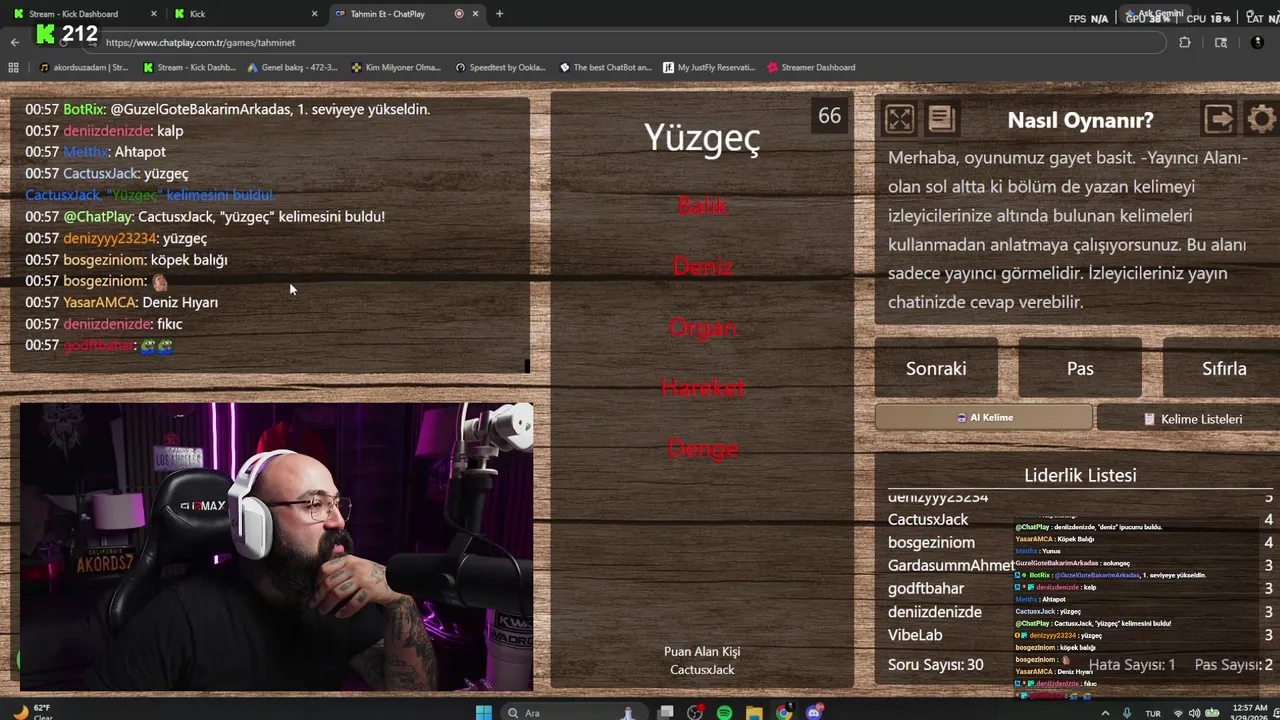Viewport: 1280px width, 720px height.
Task: Select bosgeziniom in the leaderboard
Action: point(931,542)
